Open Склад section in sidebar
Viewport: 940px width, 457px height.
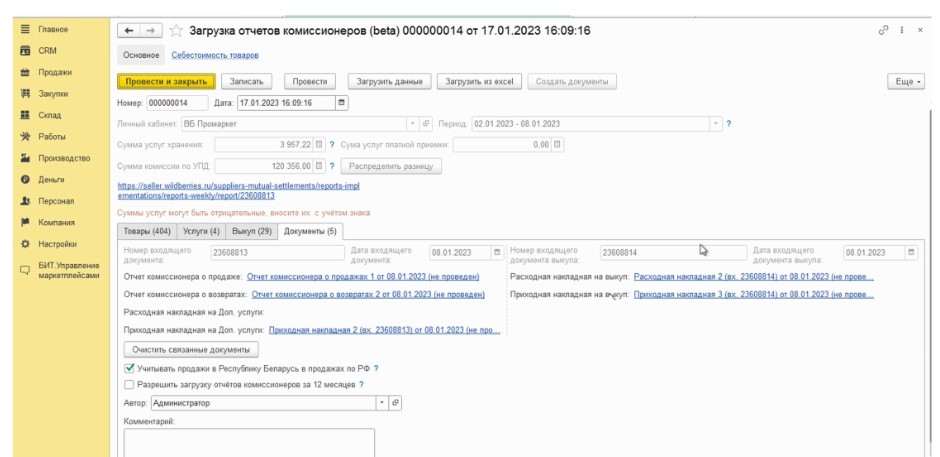click(x=50, y=114)
